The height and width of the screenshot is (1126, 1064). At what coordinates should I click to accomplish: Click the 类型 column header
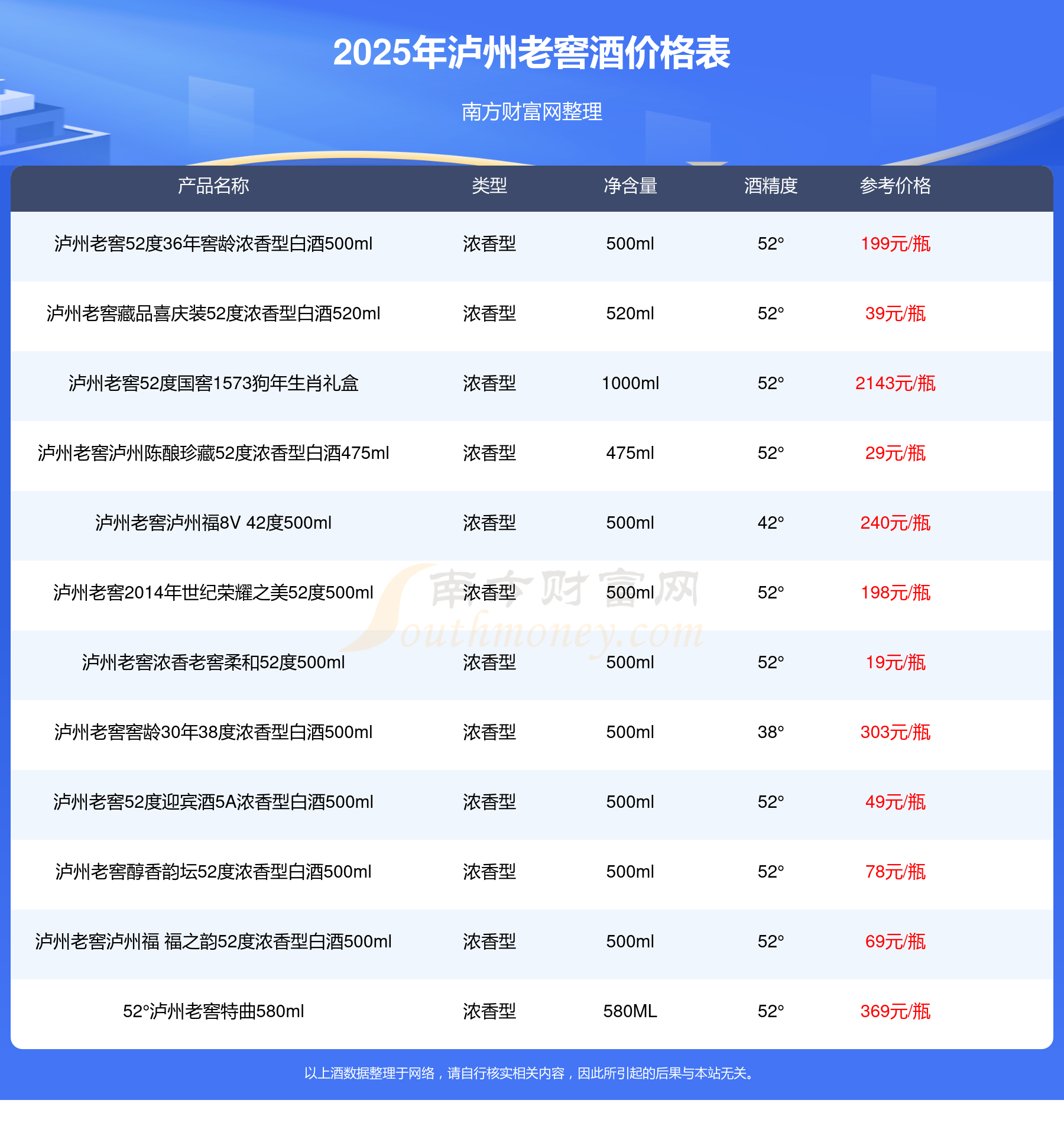489,186
